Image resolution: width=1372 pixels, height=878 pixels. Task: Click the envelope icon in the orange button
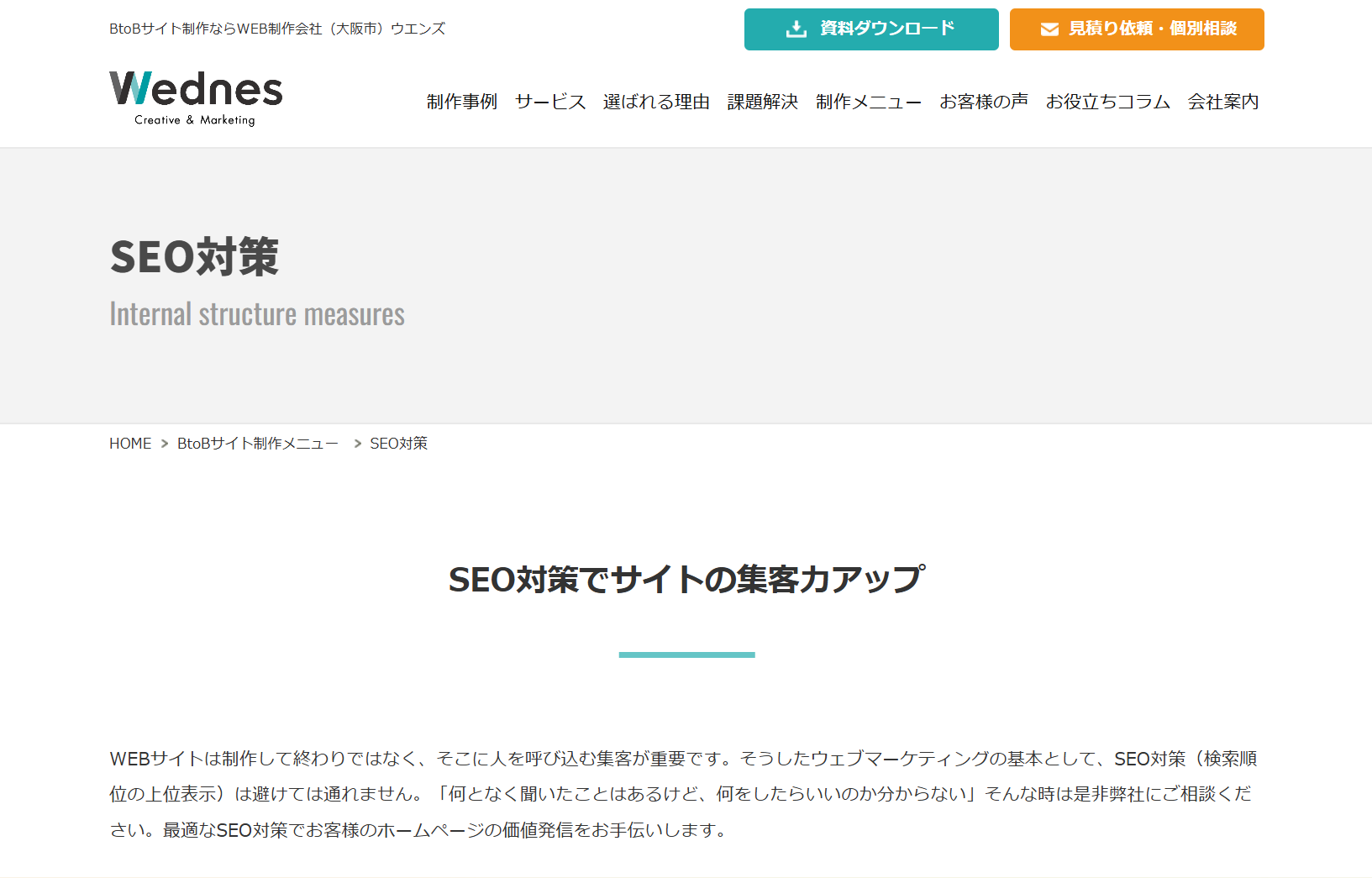[x=1049, y=29]
